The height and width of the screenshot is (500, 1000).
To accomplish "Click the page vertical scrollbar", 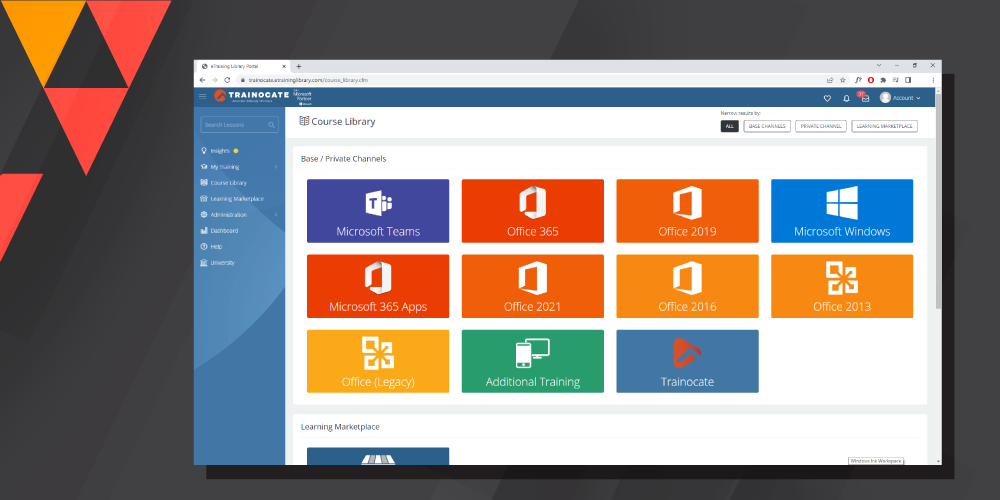I will 938,201.
